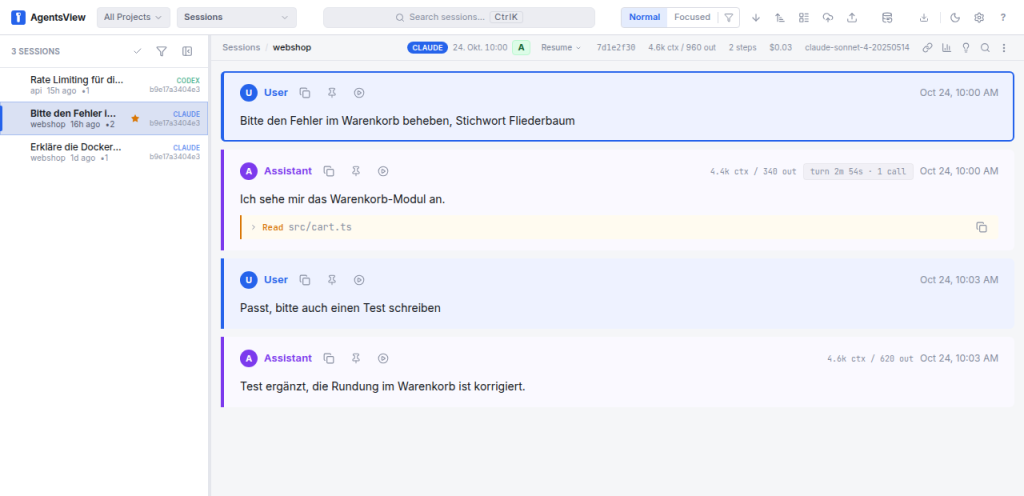Click model name claude-sonnet-4-20250514
The width and height of the screenshot is (1024, 496).
(857, 48)
